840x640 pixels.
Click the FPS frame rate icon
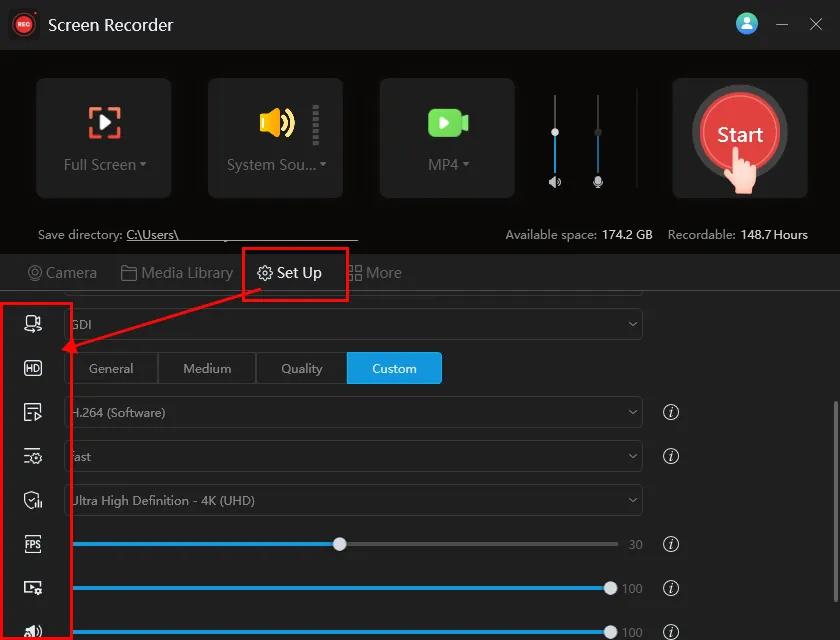(33, 544)
